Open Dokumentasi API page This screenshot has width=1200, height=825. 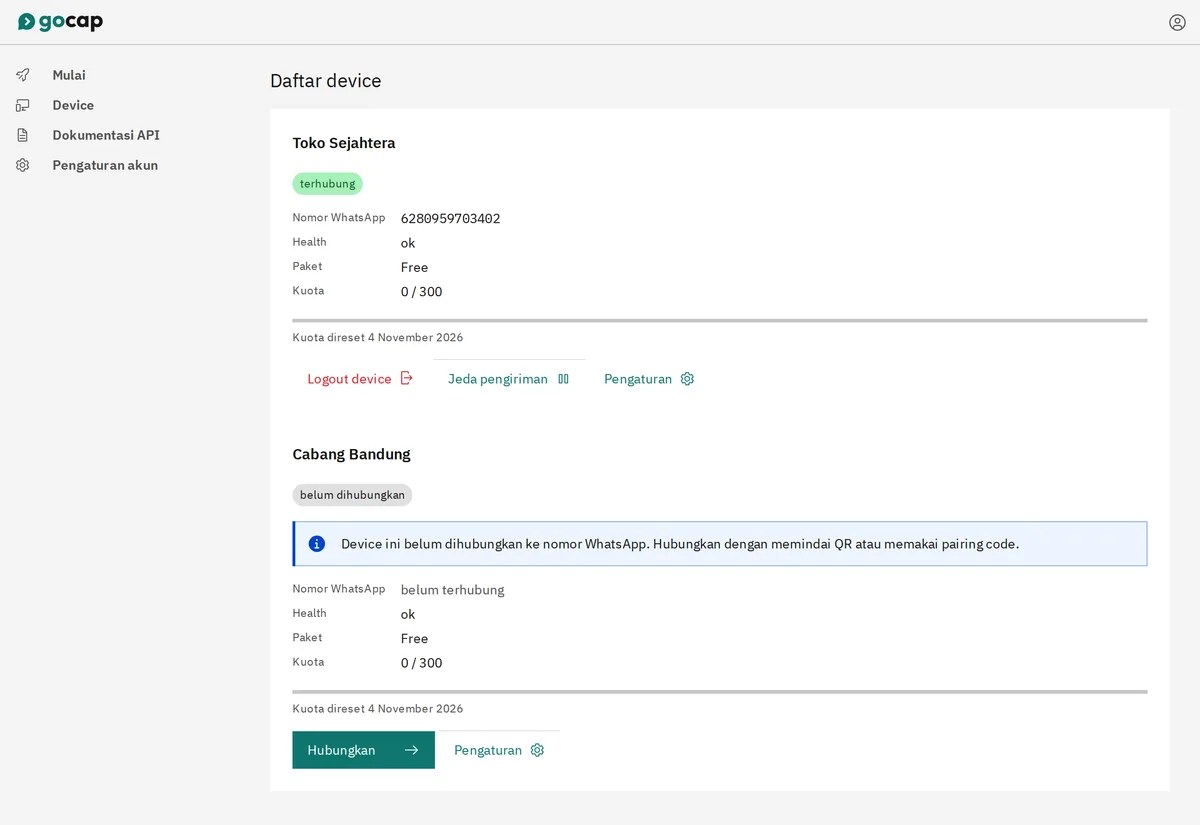pos(106,135)
